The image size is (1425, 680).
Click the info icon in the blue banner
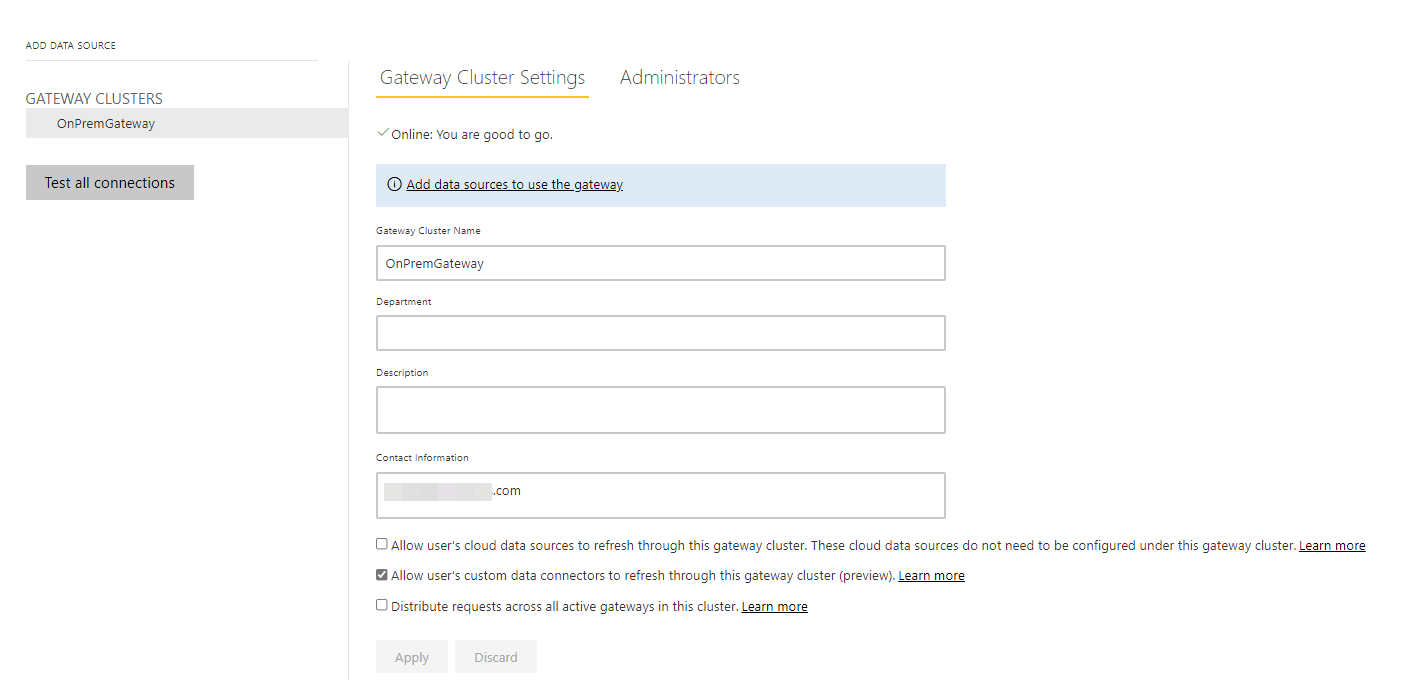pyautogui.click(x=395, y=185)
